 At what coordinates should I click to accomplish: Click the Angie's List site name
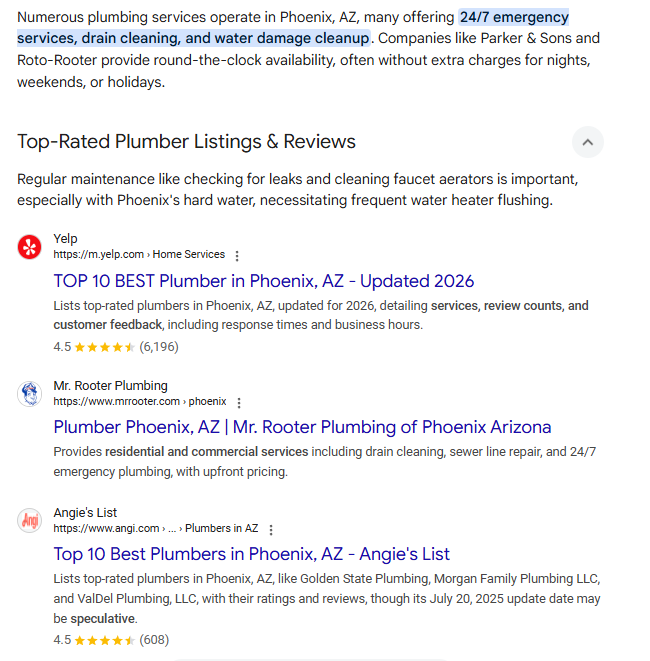pos(85,513)
